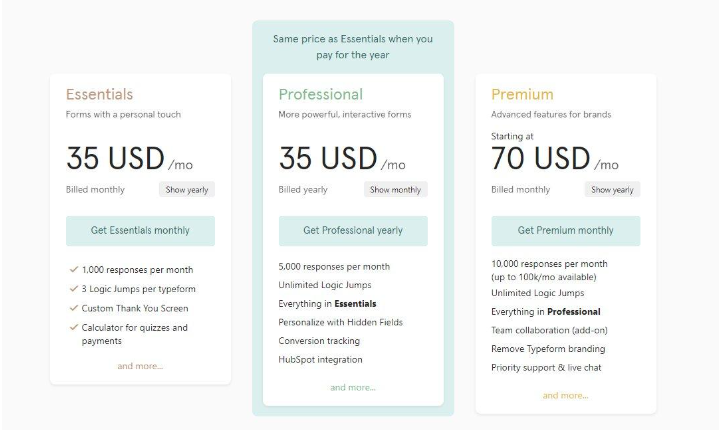The width and height of the screenshot is (719, 430).
Task: Click Everything in Essentials text
Action: [x=327, y=303]
